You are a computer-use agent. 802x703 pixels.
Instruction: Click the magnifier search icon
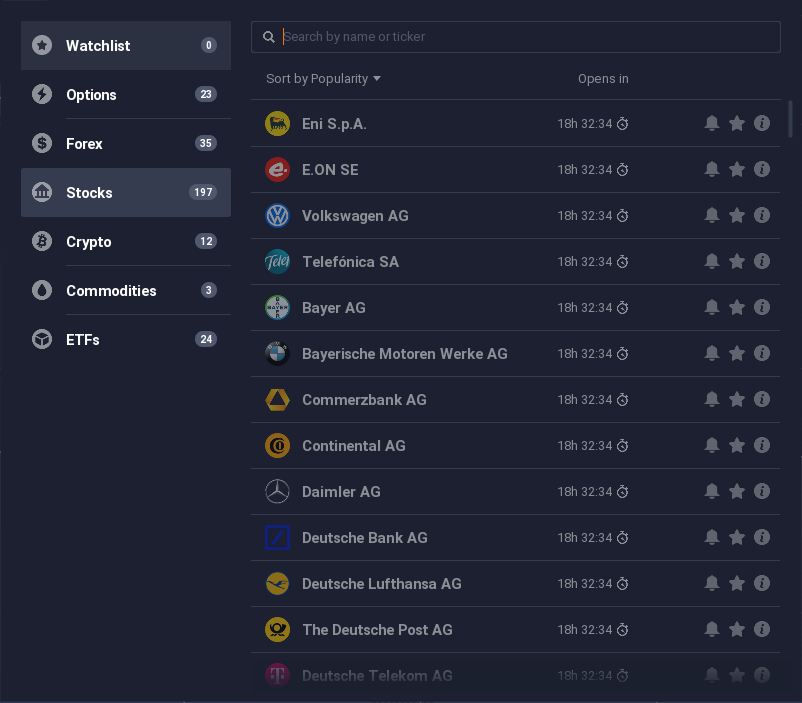point(269,37)
